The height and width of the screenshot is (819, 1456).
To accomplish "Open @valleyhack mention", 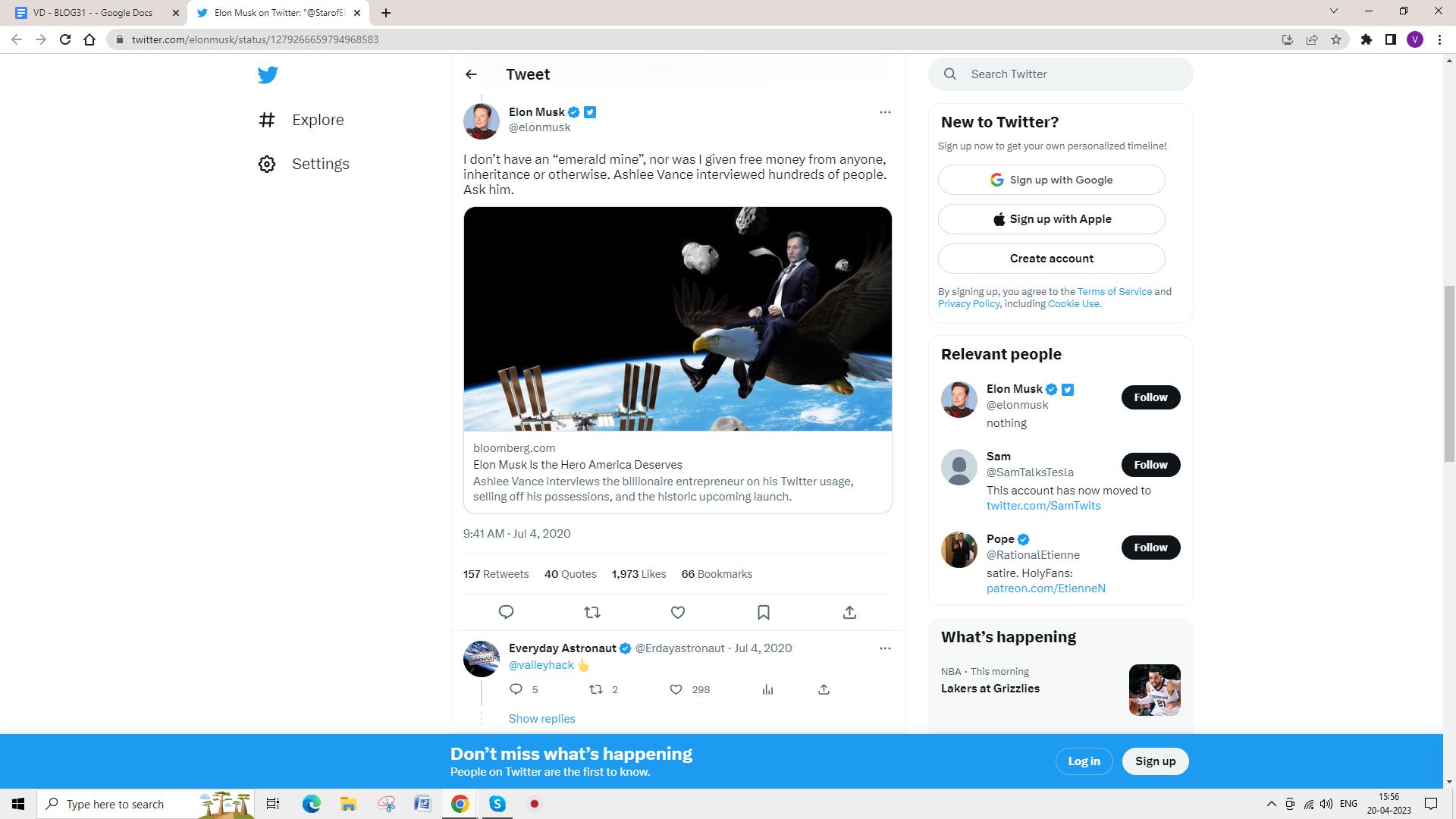I will click(541, 665).
